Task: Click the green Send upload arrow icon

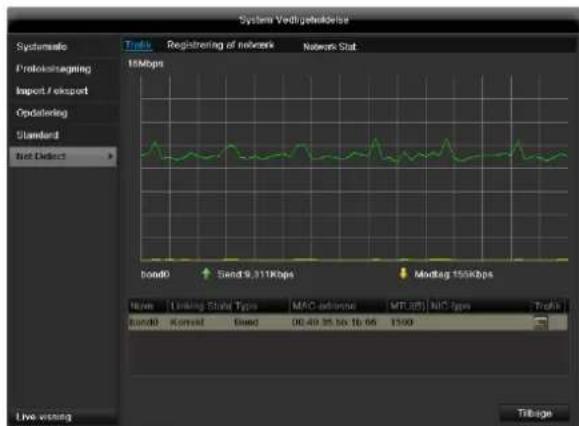Action: click(x=206, y=274)
